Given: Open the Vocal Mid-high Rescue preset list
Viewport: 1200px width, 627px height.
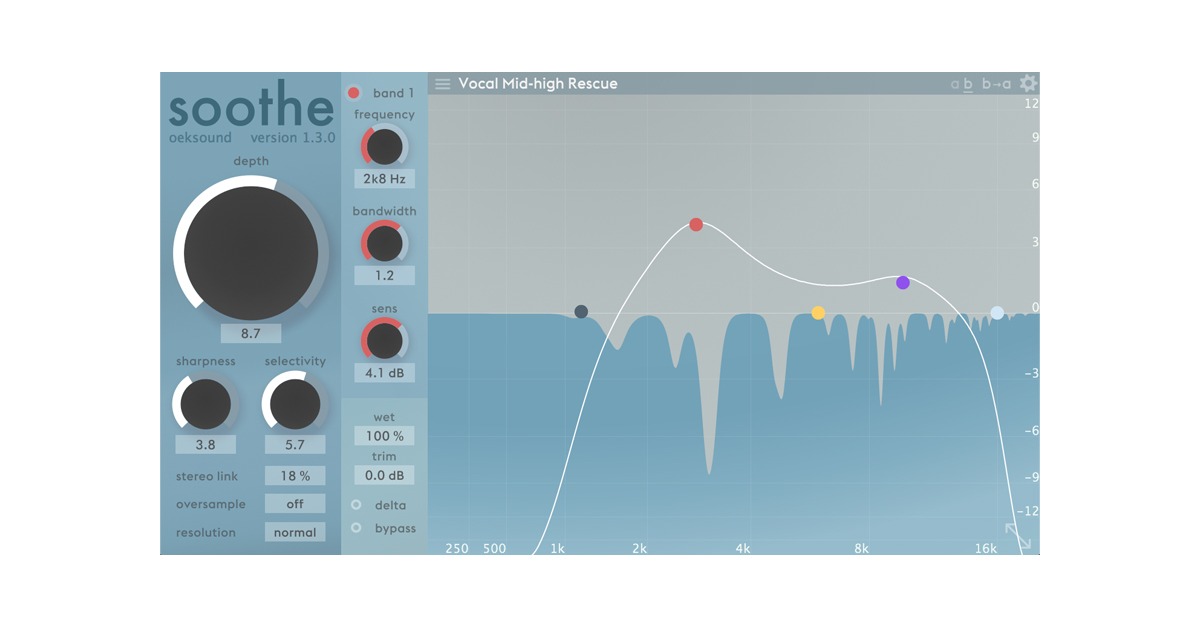Looking at the screenshot, I should 537,84.
